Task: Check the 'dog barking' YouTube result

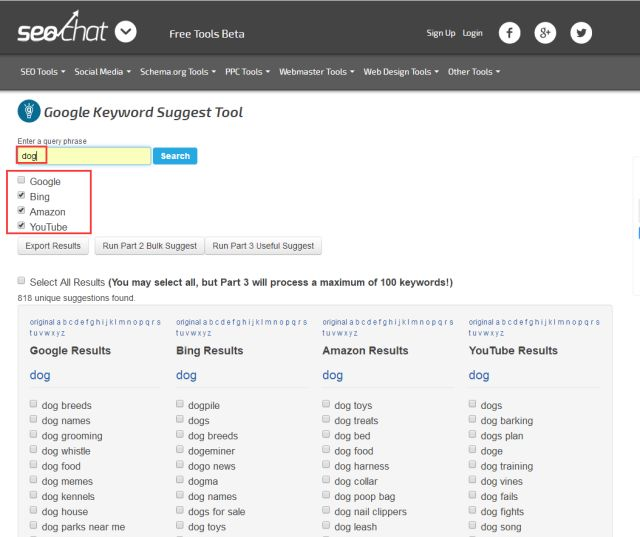Action: (472, 419)
